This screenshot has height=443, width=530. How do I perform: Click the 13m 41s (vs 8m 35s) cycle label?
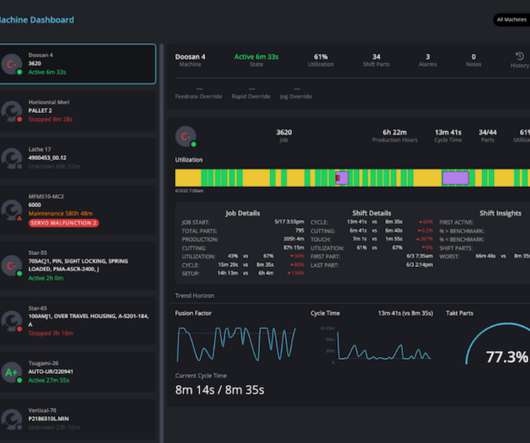point(405,313)
